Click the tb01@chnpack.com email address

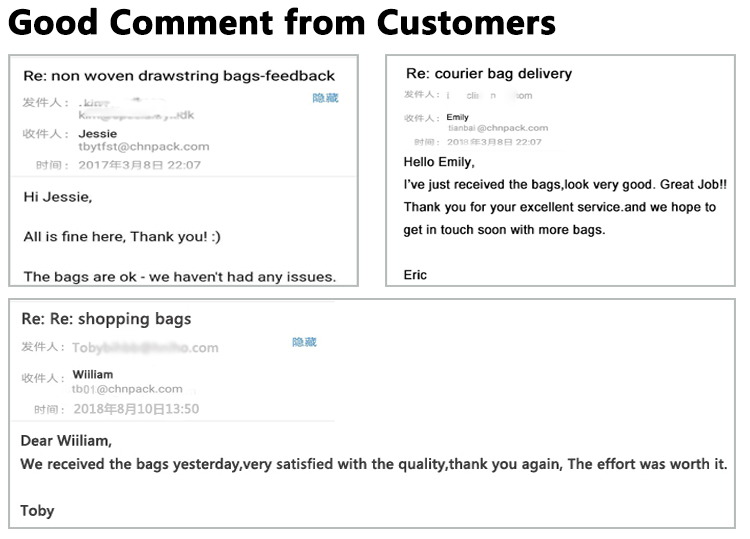127,389
